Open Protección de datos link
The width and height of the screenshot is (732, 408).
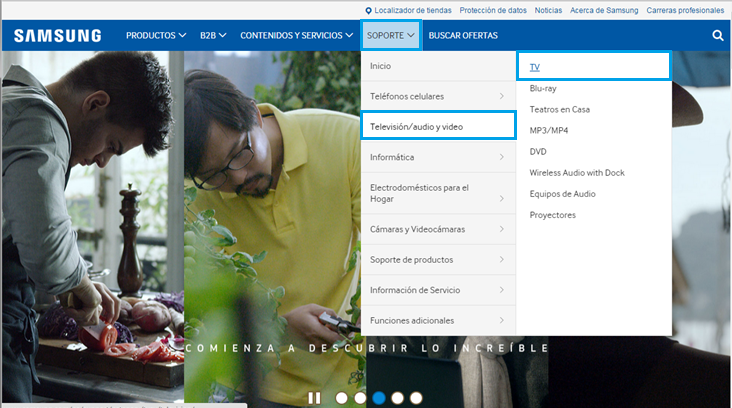[x=493, y=10]
